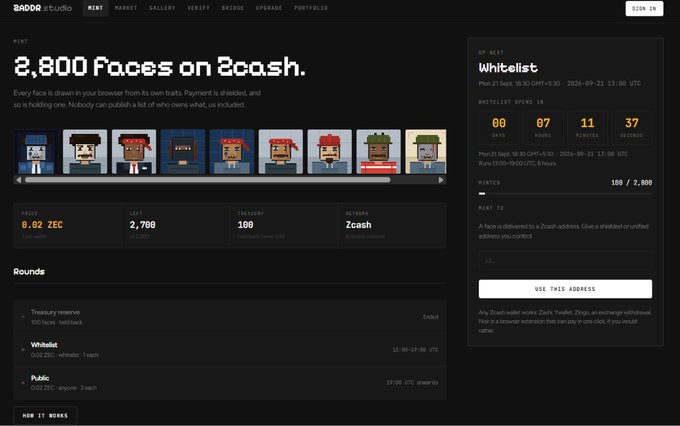Click the Zcash address input field

(565, 261)
